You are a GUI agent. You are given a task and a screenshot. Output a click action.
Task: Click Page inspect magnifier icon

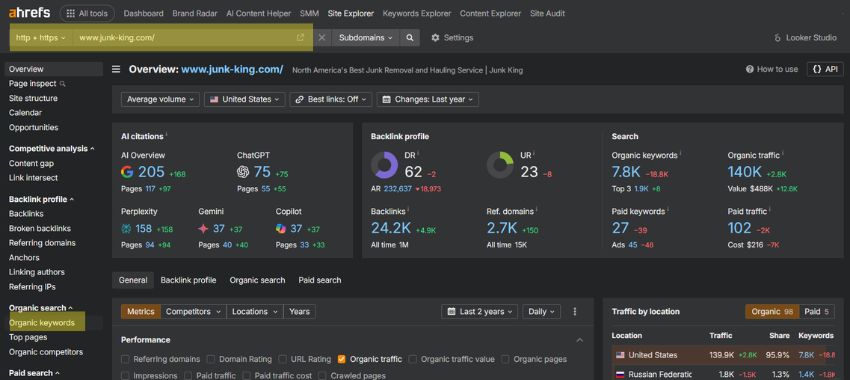point(62,84)
